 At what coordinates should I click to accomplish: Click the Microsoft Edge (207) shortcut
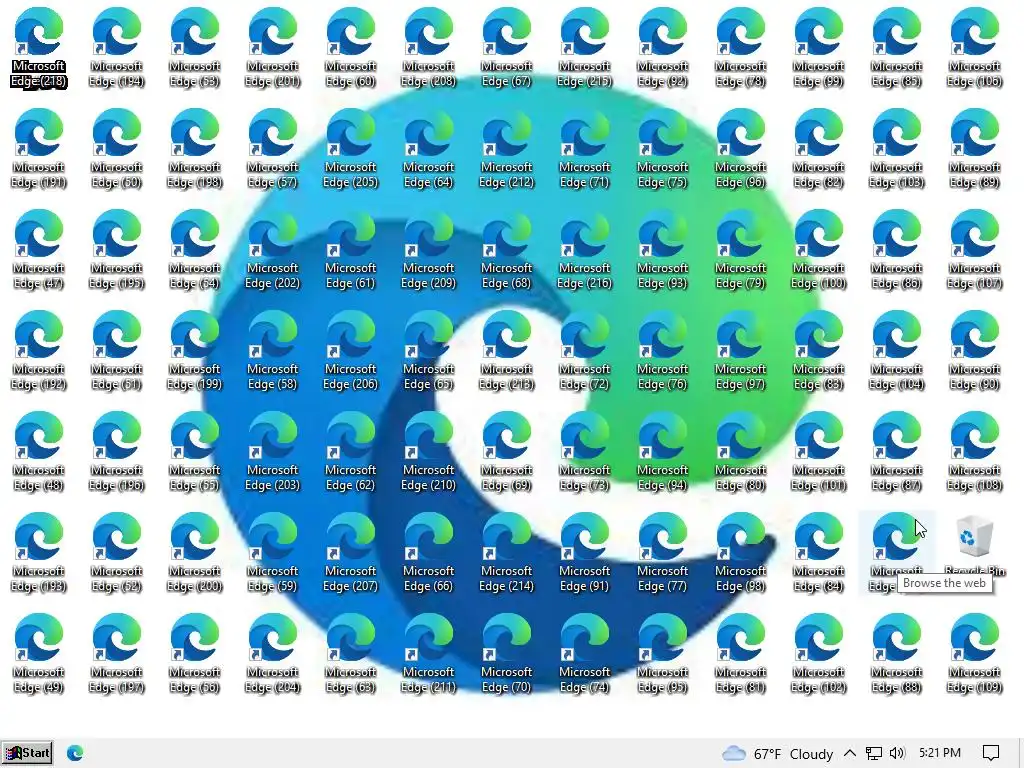coord(351,552)
